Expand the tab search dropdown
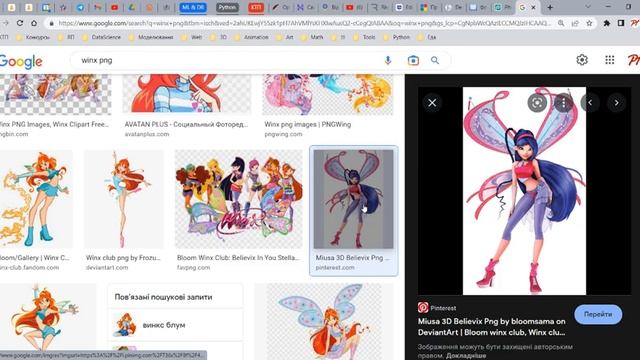The height and width of the screenshot is (360, 640). pos(588,7)
